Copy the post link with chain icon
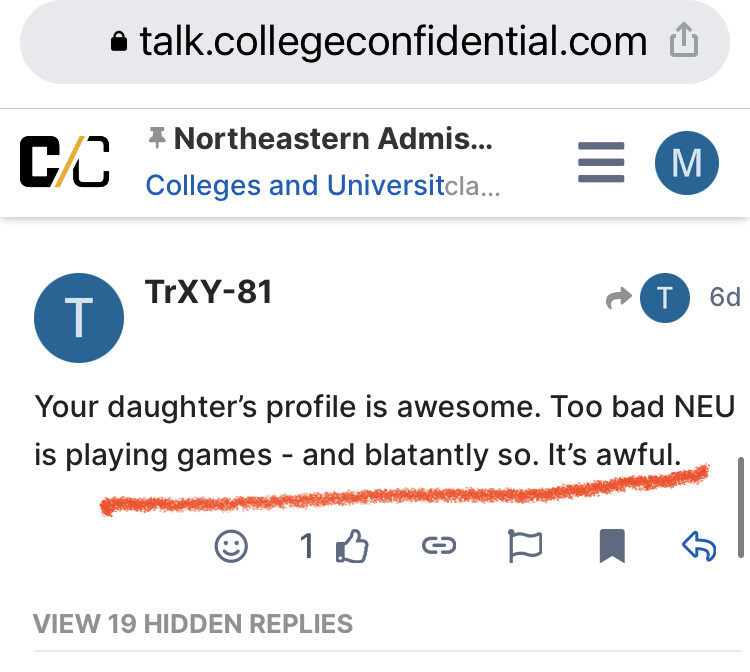 pyautogui.click(x=439, y=545)
